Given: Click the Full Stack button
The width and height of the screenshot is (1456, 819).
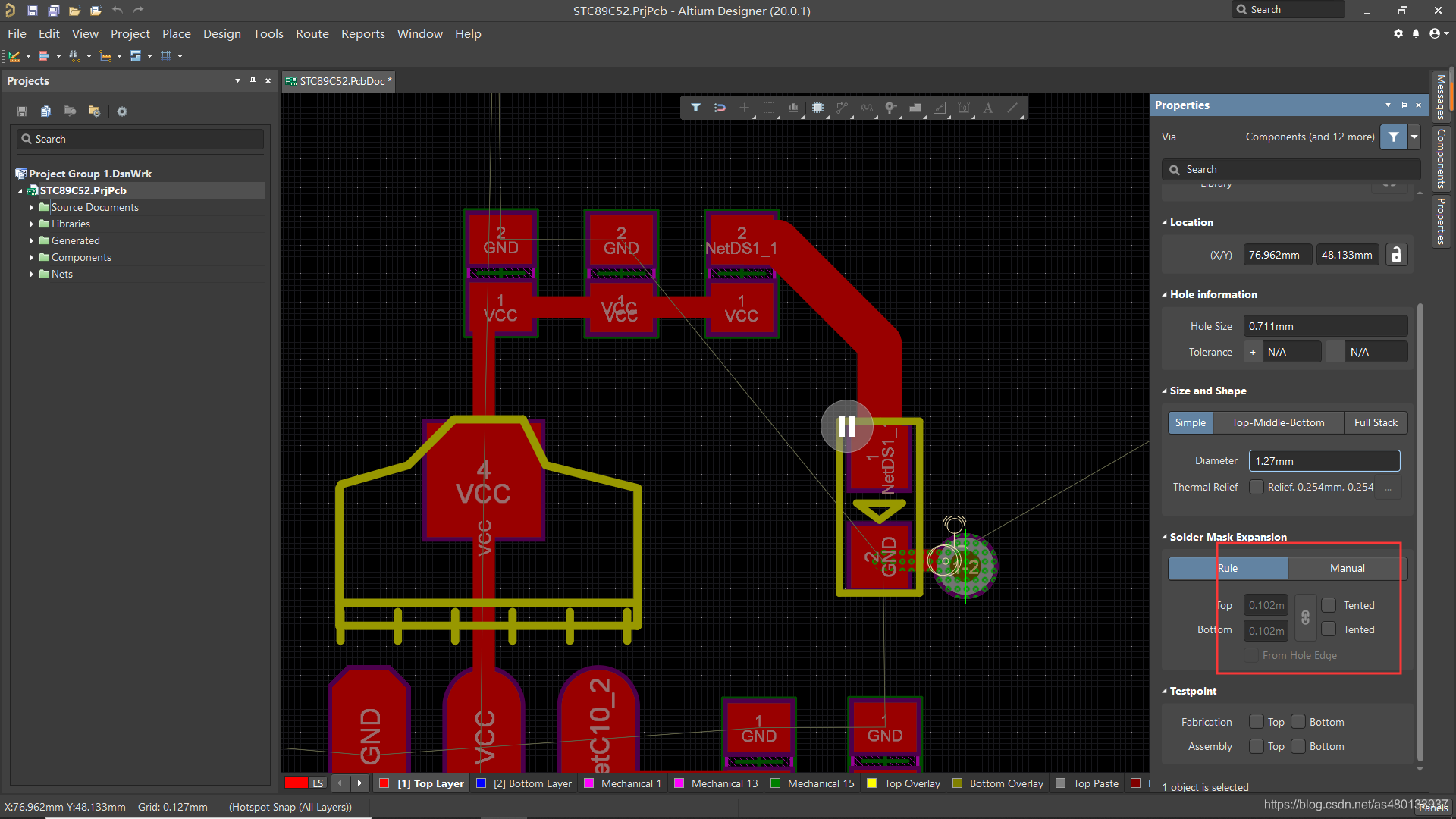Looking at the screenshot, I should coord(1375,422).
